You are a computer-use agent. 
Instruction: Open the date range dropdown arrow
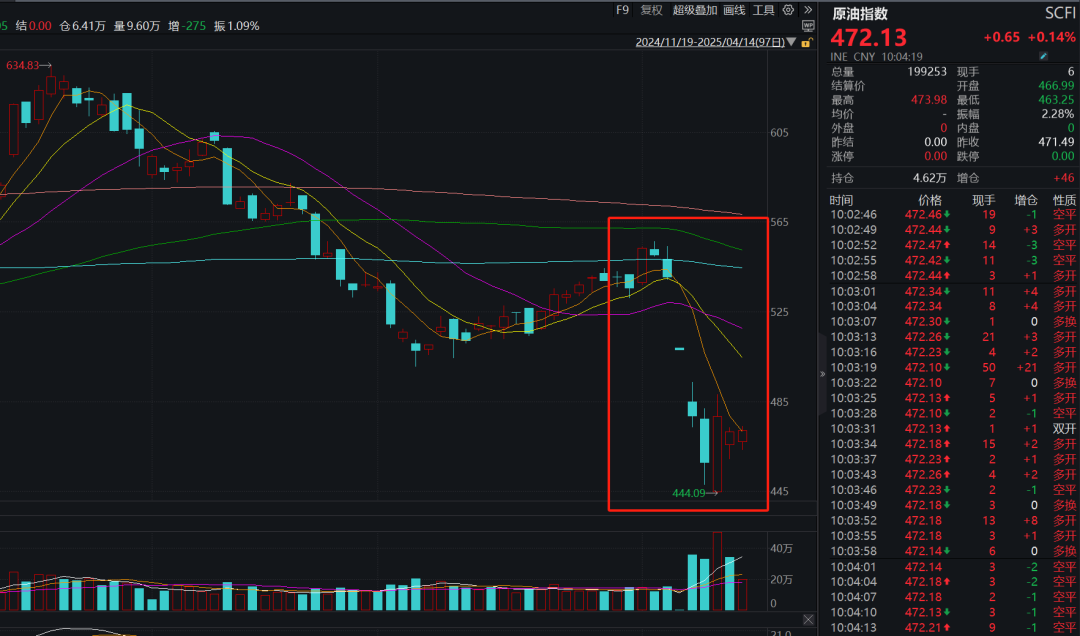(792, 43)
